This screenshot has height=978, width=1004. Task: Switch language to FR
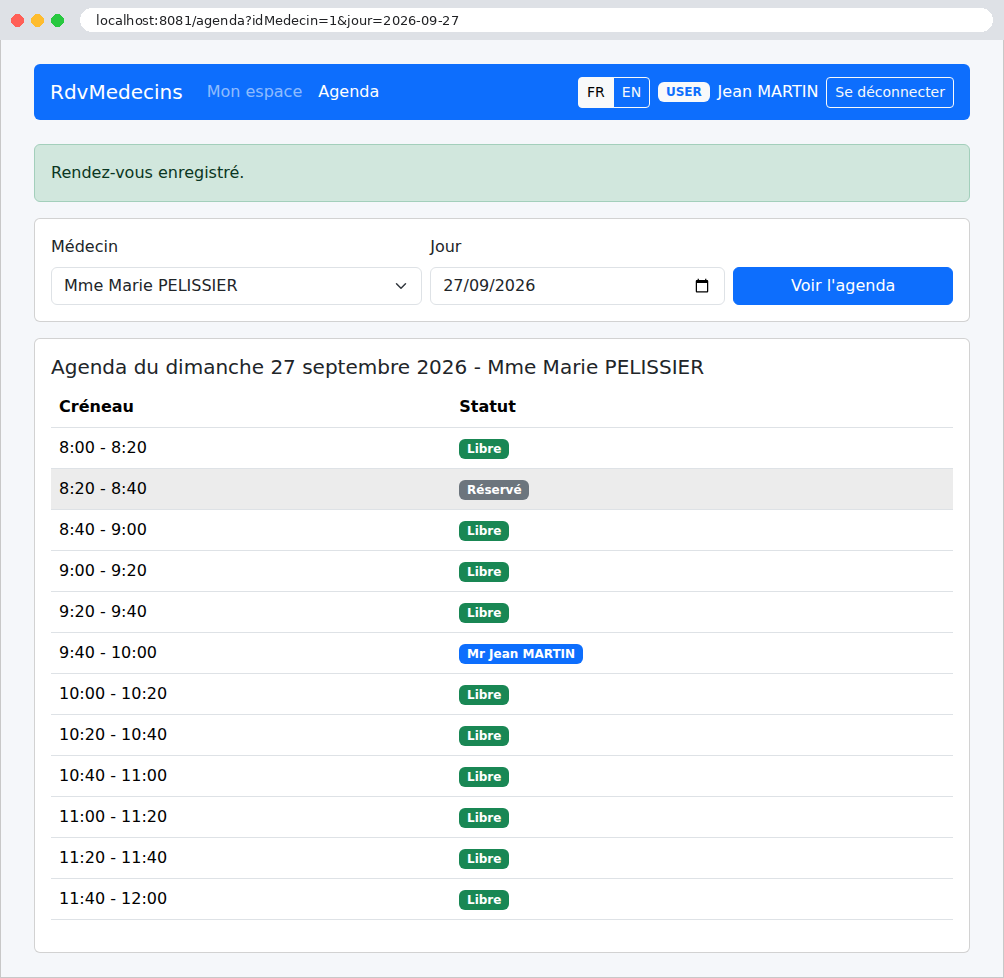tap(595, 92)
